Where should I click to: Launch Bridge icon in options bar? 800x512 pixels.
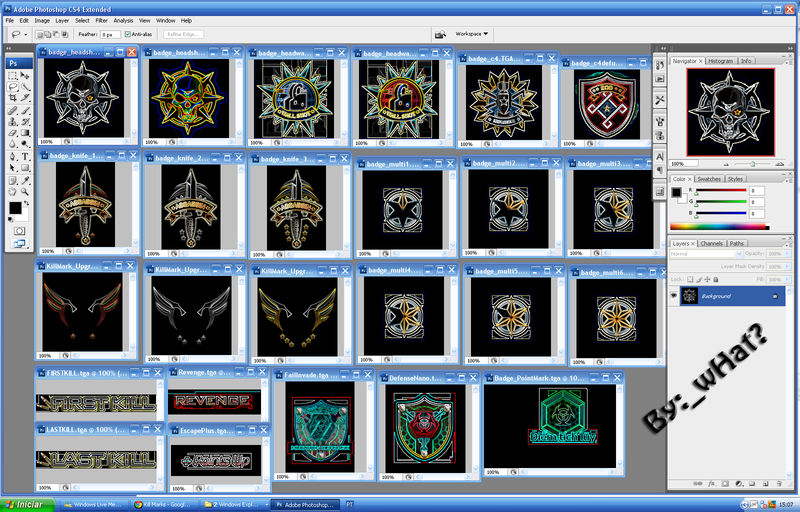(x=440, y=34)
